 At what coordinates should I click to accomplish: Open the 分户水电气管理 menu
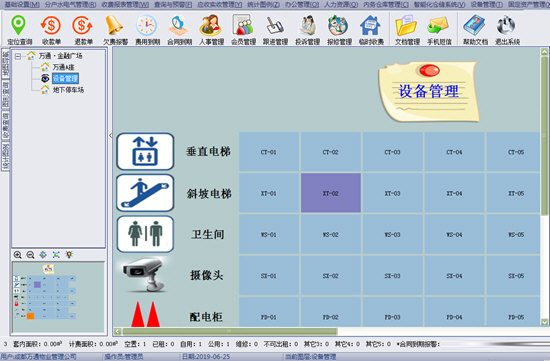pos(71,5)
